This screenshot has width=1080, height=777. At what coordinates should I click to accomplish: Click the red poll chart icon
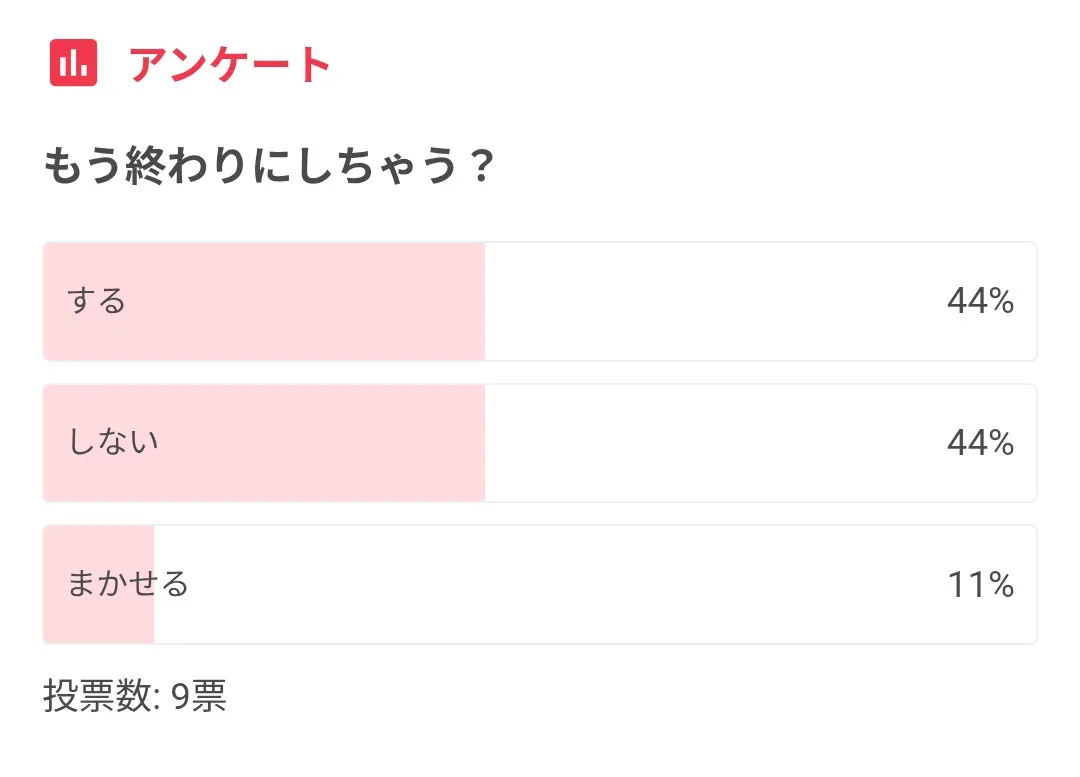pyautogui.click(x=73, y=64)
